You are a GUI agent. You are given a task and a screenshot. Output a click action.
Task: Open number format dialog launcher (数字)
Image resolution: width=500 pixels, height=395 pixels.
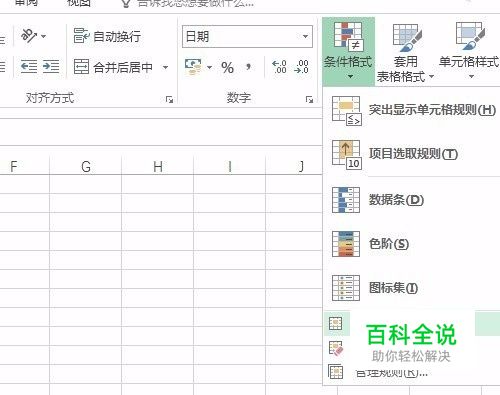pyautogui.click(x=310, y=99)
